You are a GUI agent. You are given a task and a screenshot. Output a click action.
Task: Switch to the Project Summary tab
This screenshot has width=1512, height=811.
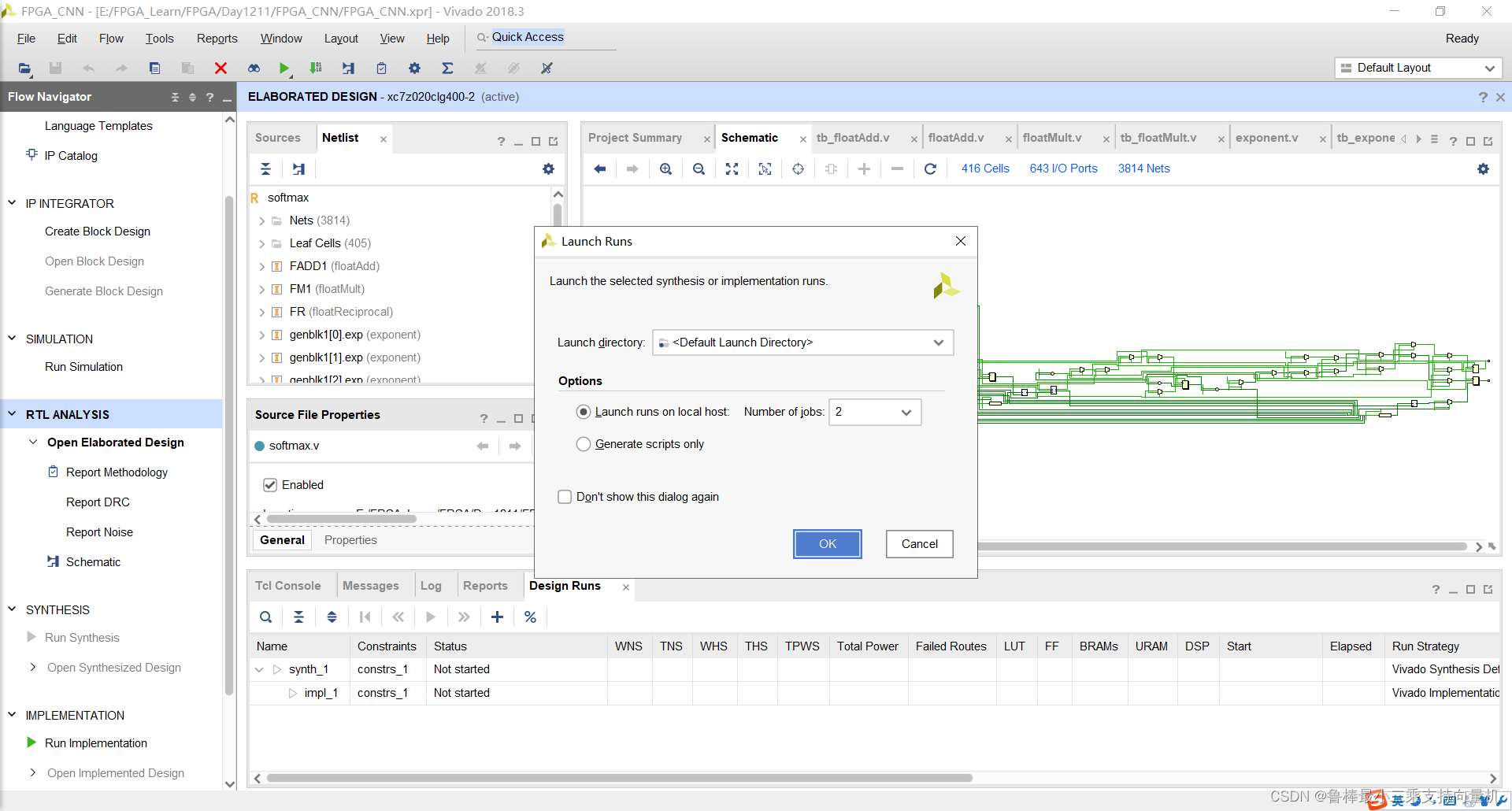635,138
